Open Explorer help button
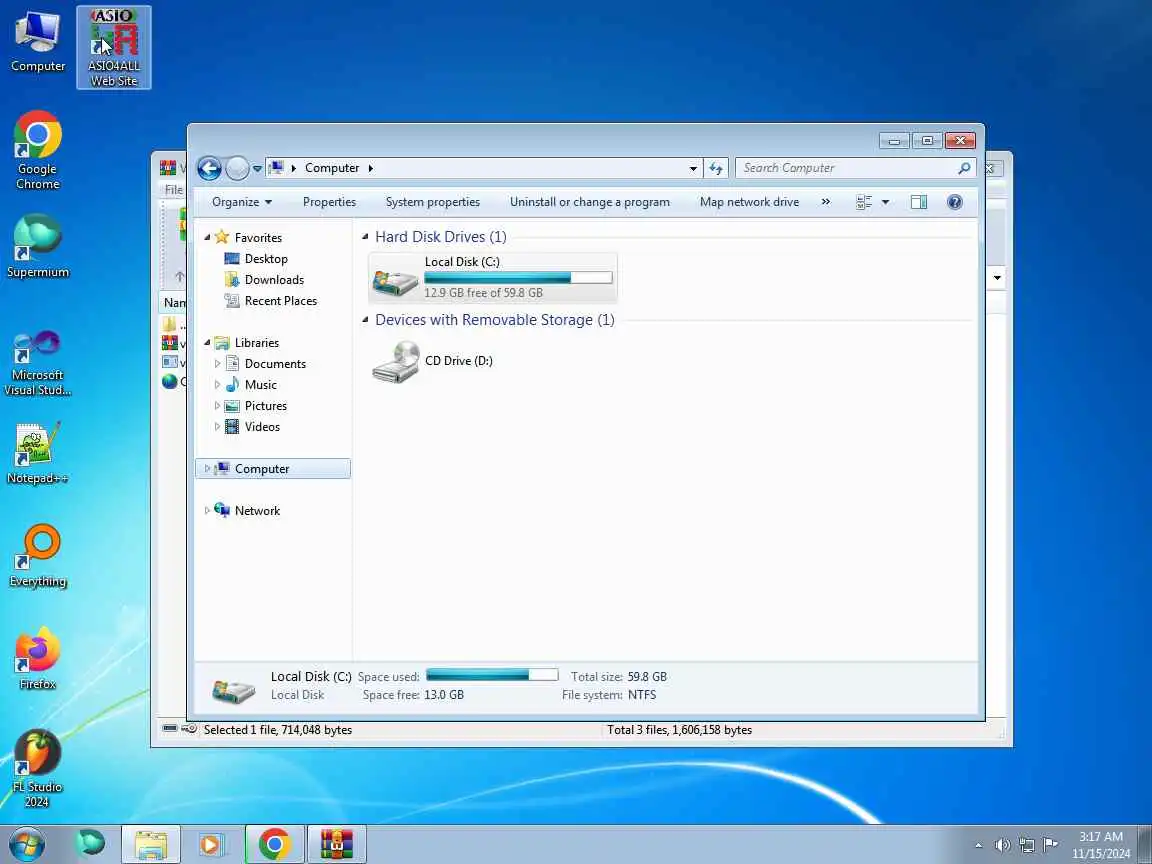This screenshot has width=1152, height=864. (x=954, y=202)
